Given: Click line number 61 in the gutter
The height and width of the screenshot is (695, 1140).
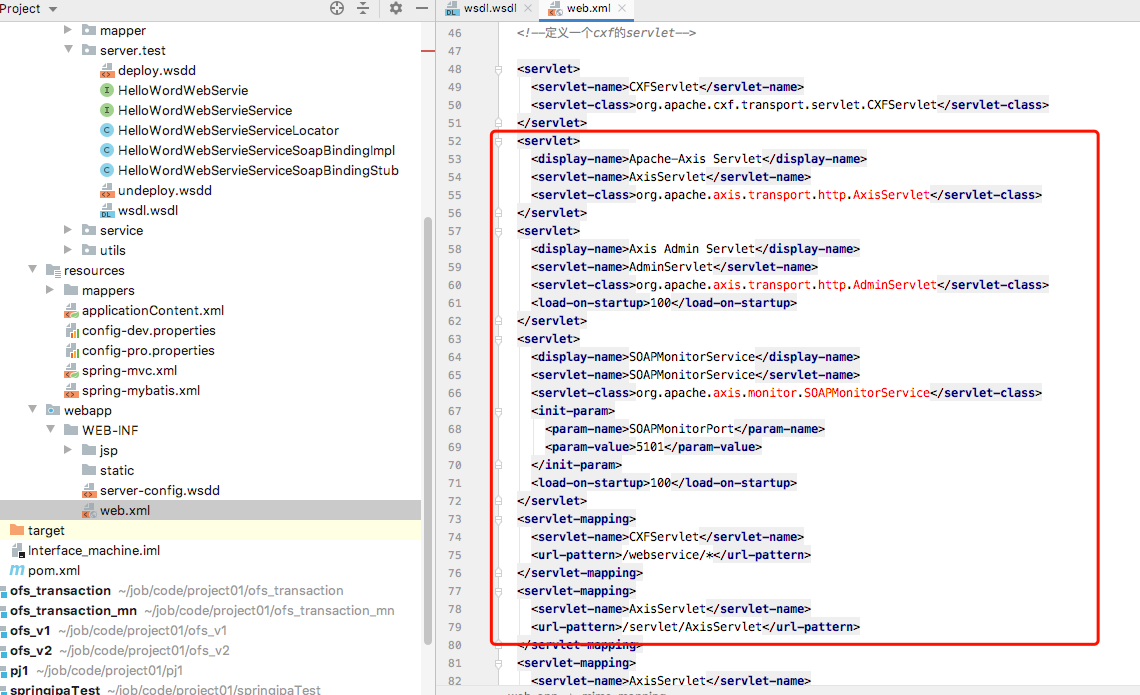Looking at the screenshot, I should (454, 303).
